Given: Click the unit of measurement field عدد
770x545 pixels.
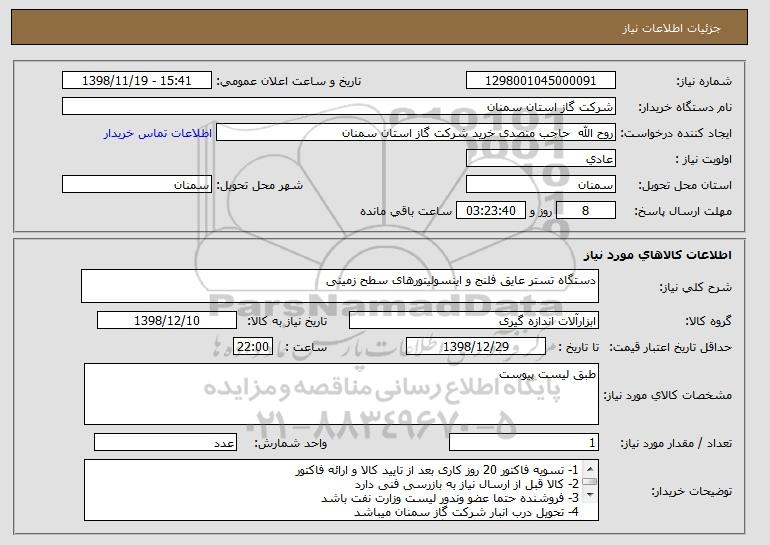Looking at the screenshot, I should point(165,442).
